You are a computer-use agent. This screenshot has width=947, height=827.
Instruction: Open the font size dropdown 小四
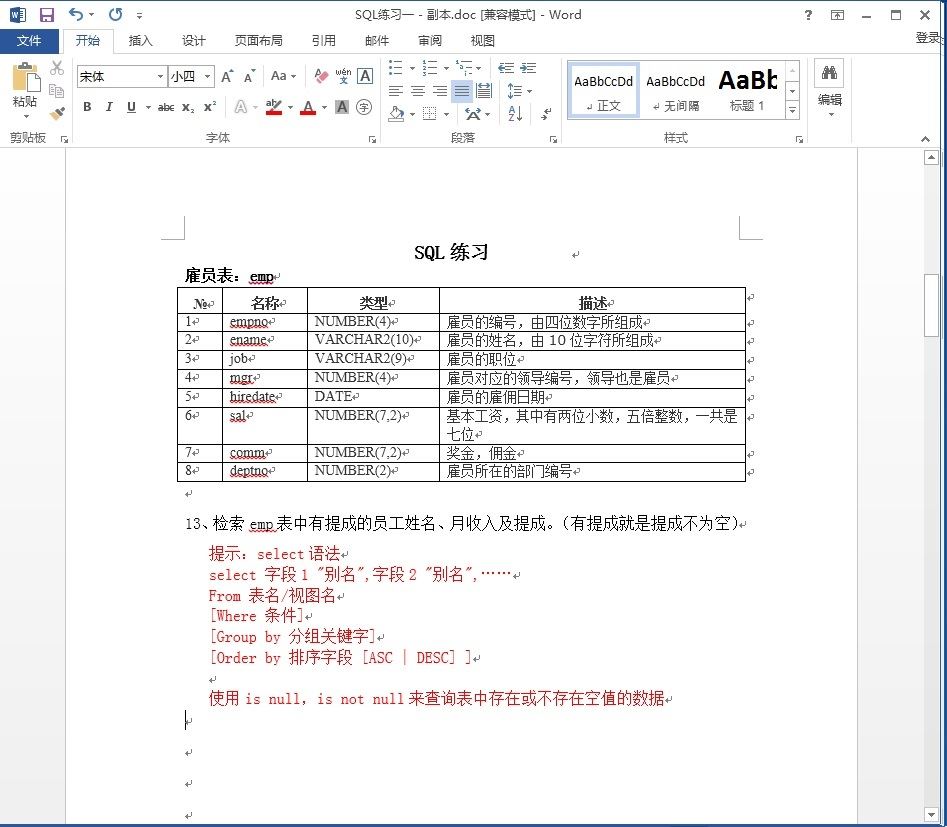[x=207, y=76]
